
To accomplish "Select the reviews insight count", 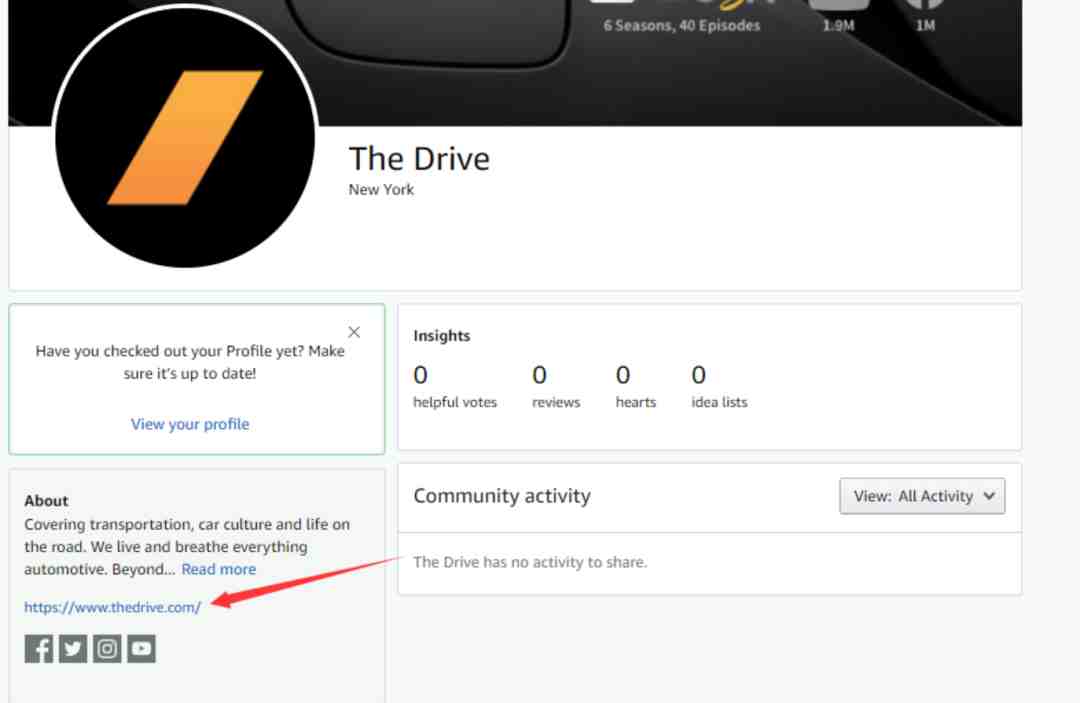I will [539, 375].
